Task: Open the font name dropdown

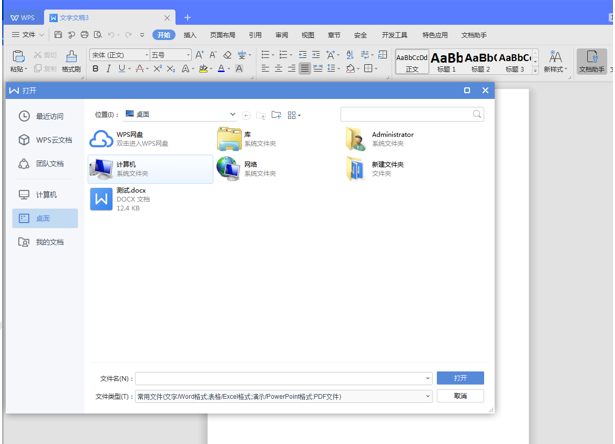Action: [x=147, y=55]
